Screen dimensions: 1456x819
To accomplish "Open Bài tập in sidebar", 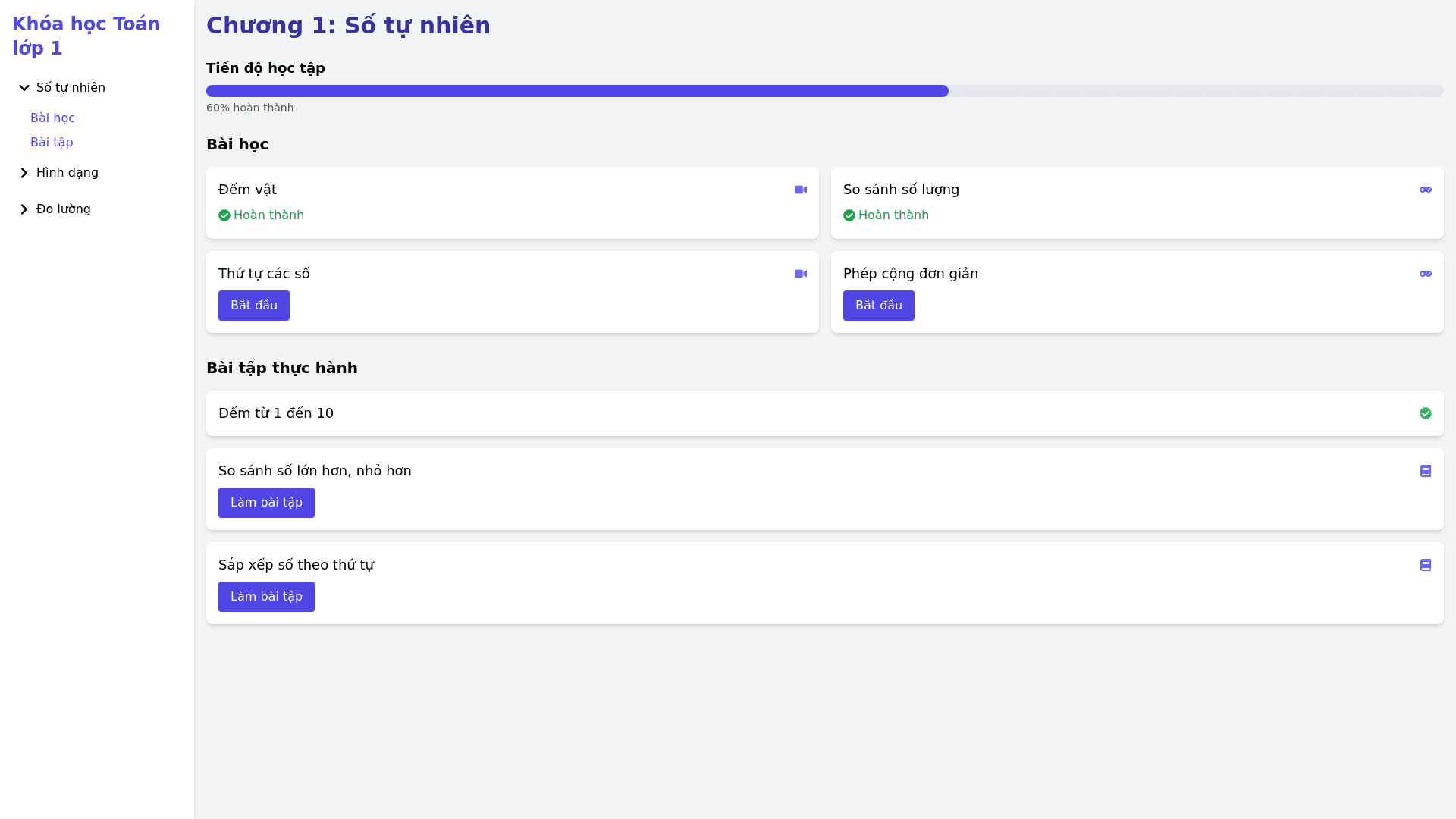I will [52, 143].
